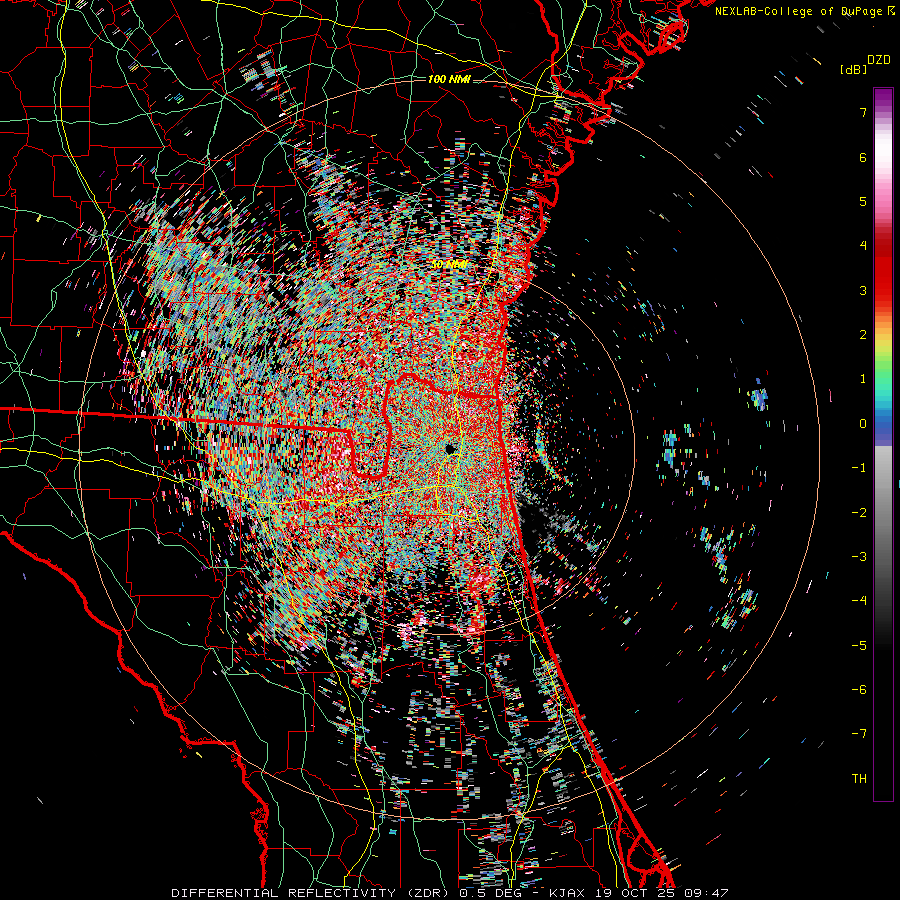Click the 50 NMI range ring label
The image size is (900, 900).
click(x=449, y=265)
